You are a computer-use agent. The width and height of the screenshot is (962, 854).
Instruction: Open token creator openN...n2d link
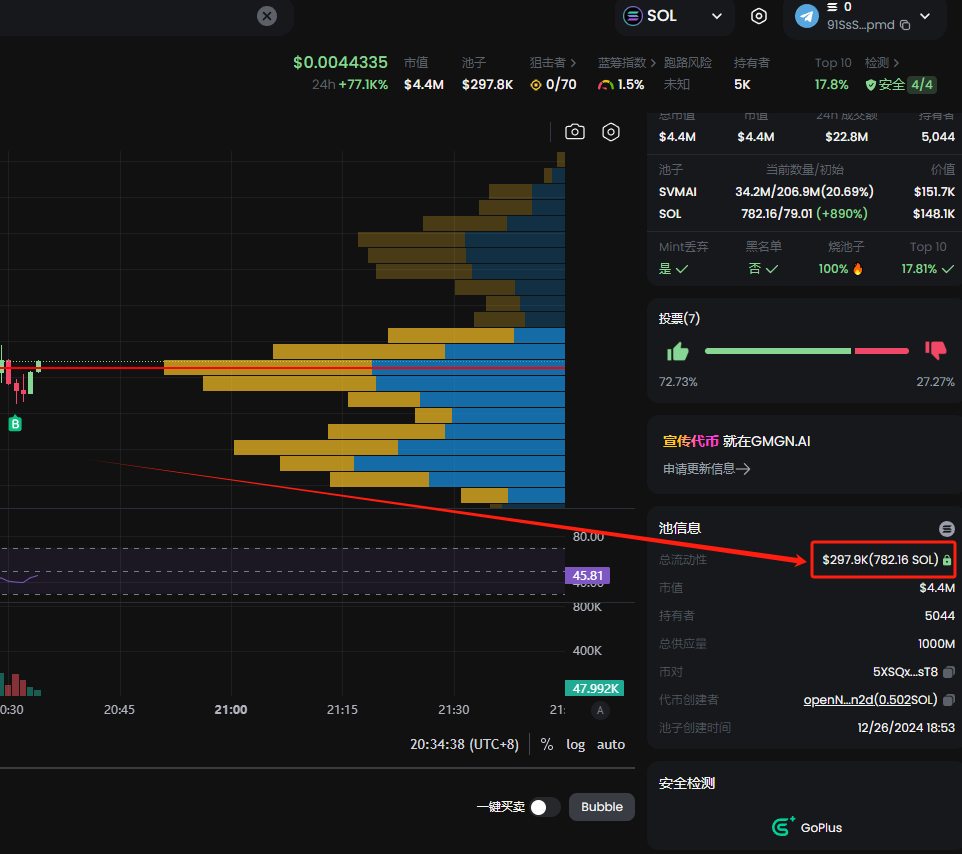(x=871, y=700)
